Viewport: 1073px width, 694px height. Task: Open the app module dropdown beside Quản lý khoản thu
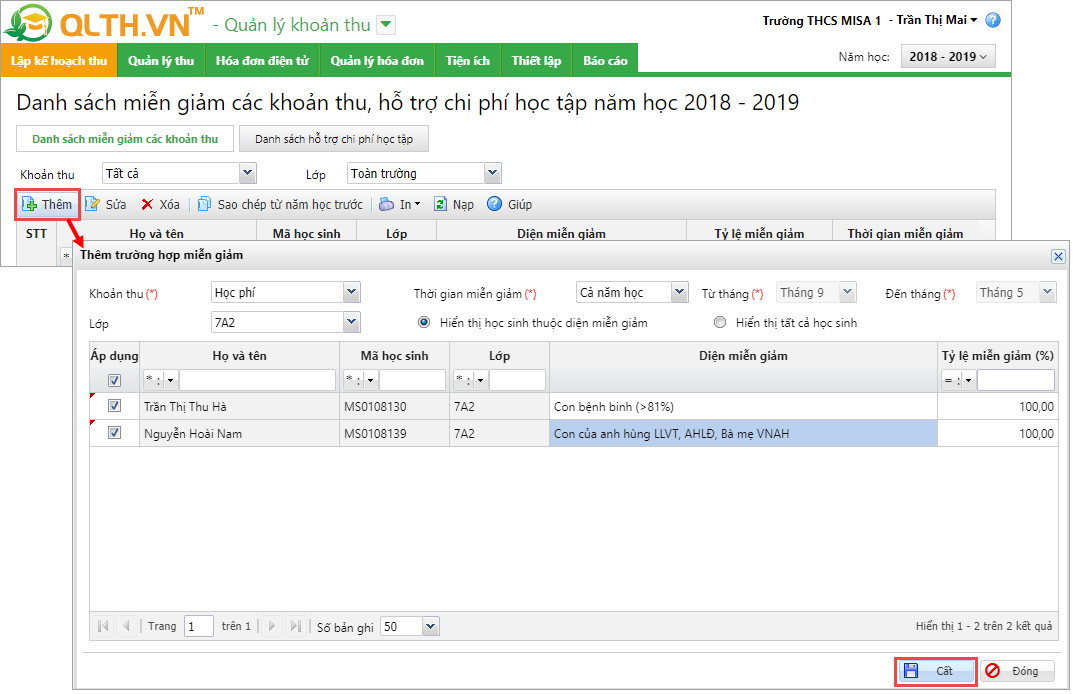tap(387, 25)
